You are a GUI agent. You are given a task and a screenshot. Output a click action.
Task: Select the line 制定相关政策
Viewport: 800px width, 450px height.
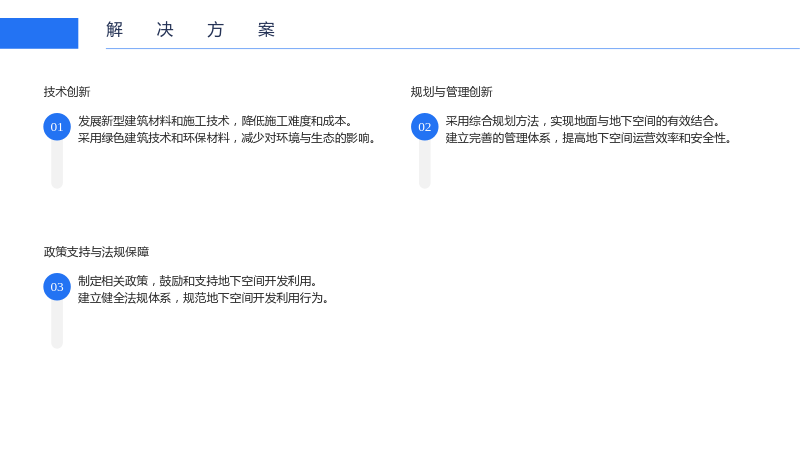[197, 281]
